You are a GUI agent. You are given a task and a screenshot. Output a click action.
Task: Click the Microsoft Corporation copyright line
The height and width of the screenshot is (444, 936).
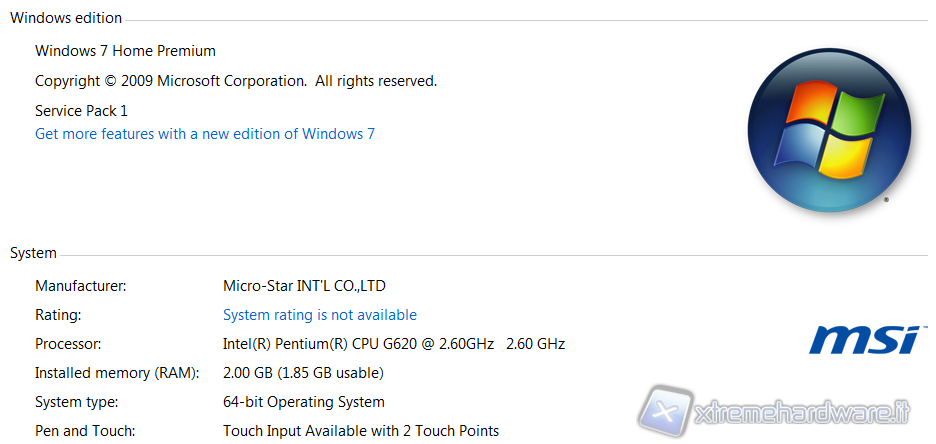click(235, 81)
